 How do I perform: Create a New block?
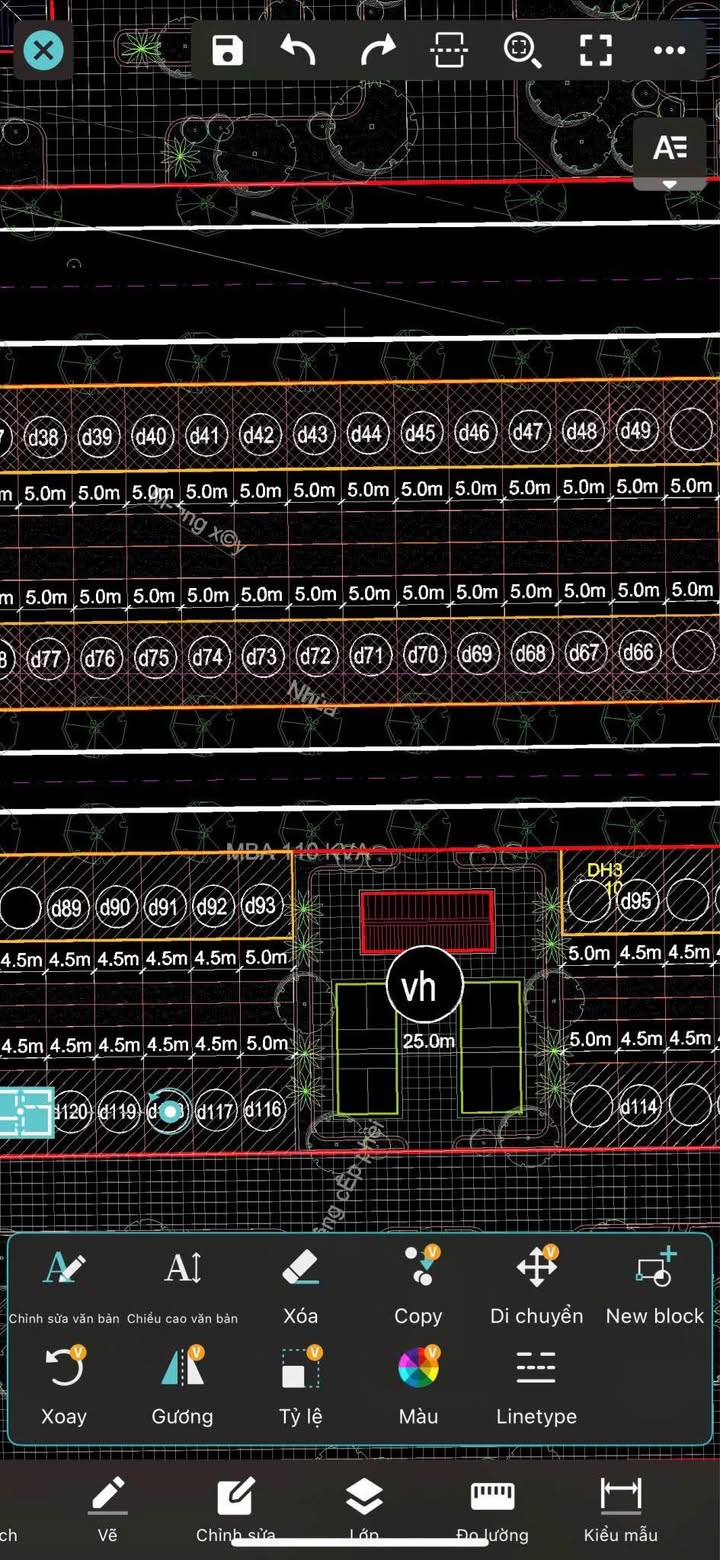coord(655,1285)
